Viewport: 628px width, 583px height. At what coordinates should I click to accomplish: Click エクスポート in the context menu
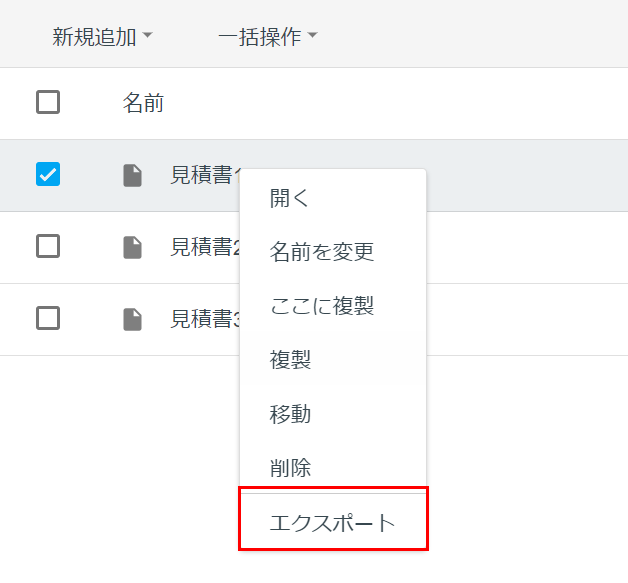tap(332, 522)
